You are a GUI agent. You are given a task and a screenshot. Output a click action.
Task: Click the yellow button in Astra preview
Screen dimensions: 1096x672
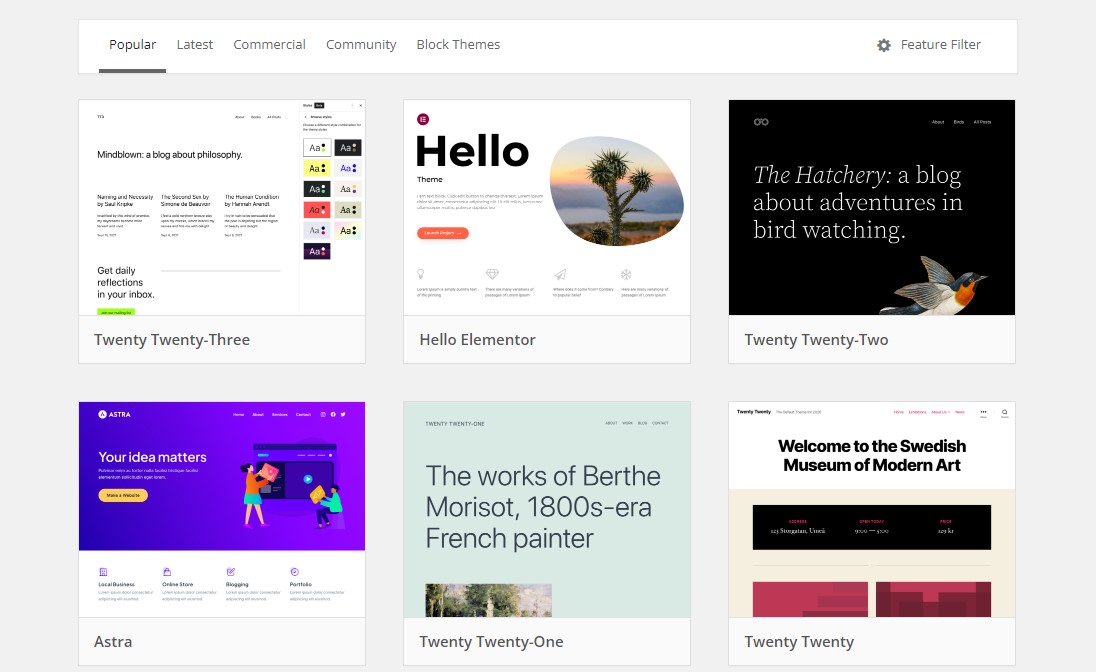tap(123, 495)
